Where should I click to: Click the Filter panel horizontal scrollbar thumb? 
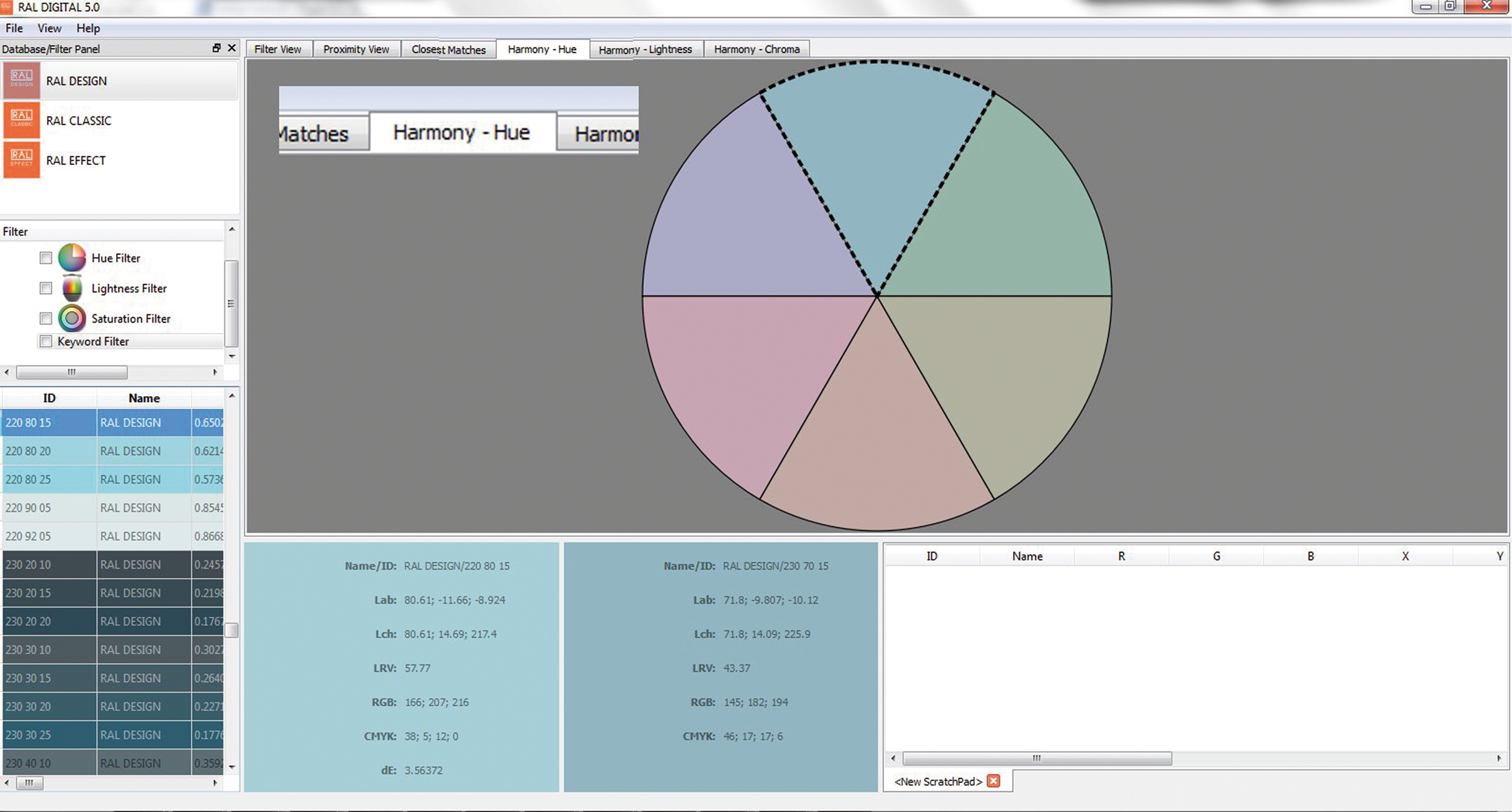pos(71,372)
